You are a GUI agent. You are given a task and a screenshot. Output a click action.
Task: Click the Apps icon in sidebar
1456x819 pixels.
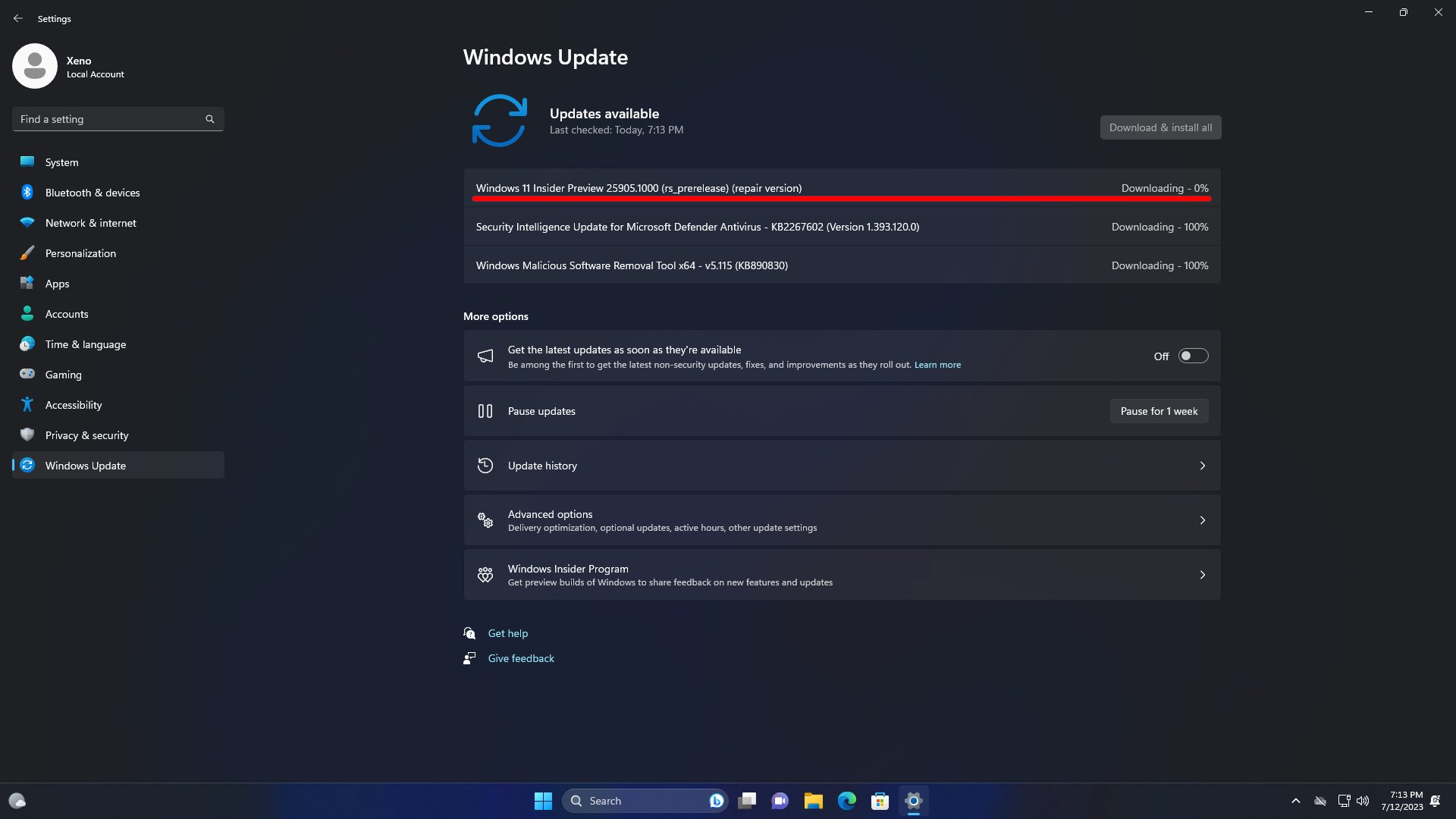point(27,283)
